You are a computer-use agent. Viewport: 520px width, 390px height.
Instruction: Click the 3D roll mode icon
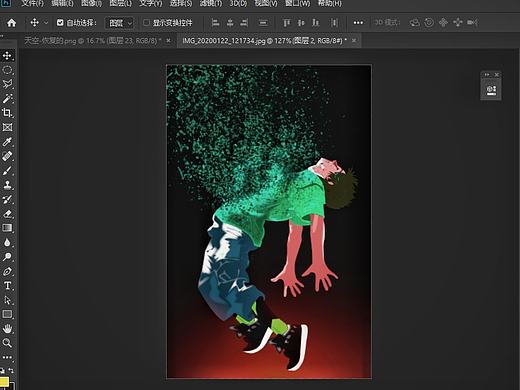[429, 23]
